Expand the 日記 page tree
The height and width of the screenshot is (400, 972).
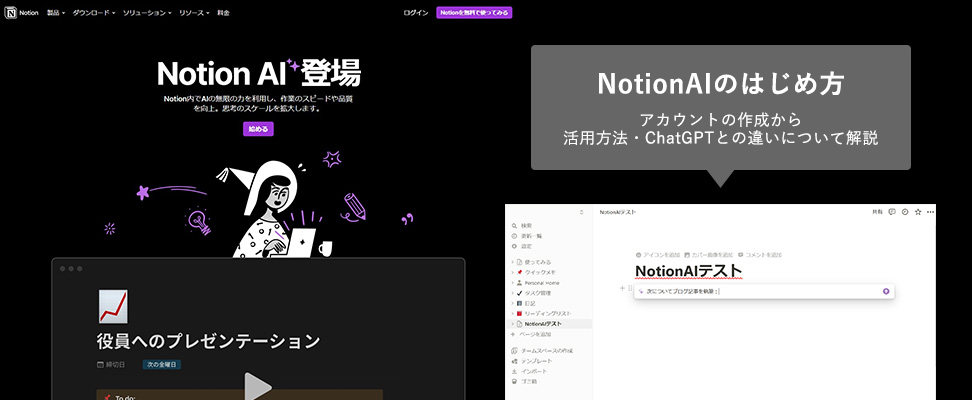(x=512, y=303)
